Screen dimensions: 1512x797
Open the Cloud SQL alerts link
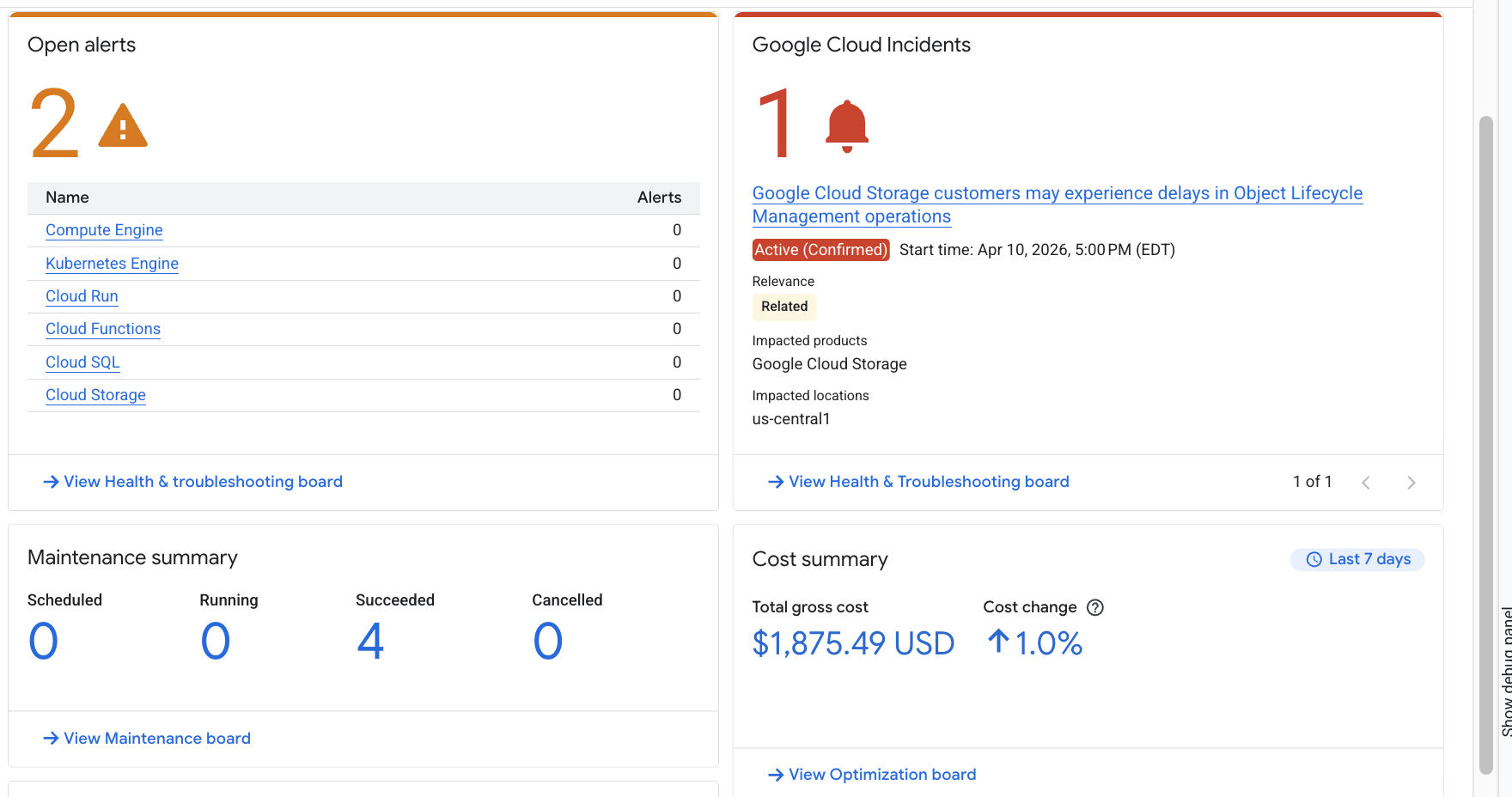[82, 362]
